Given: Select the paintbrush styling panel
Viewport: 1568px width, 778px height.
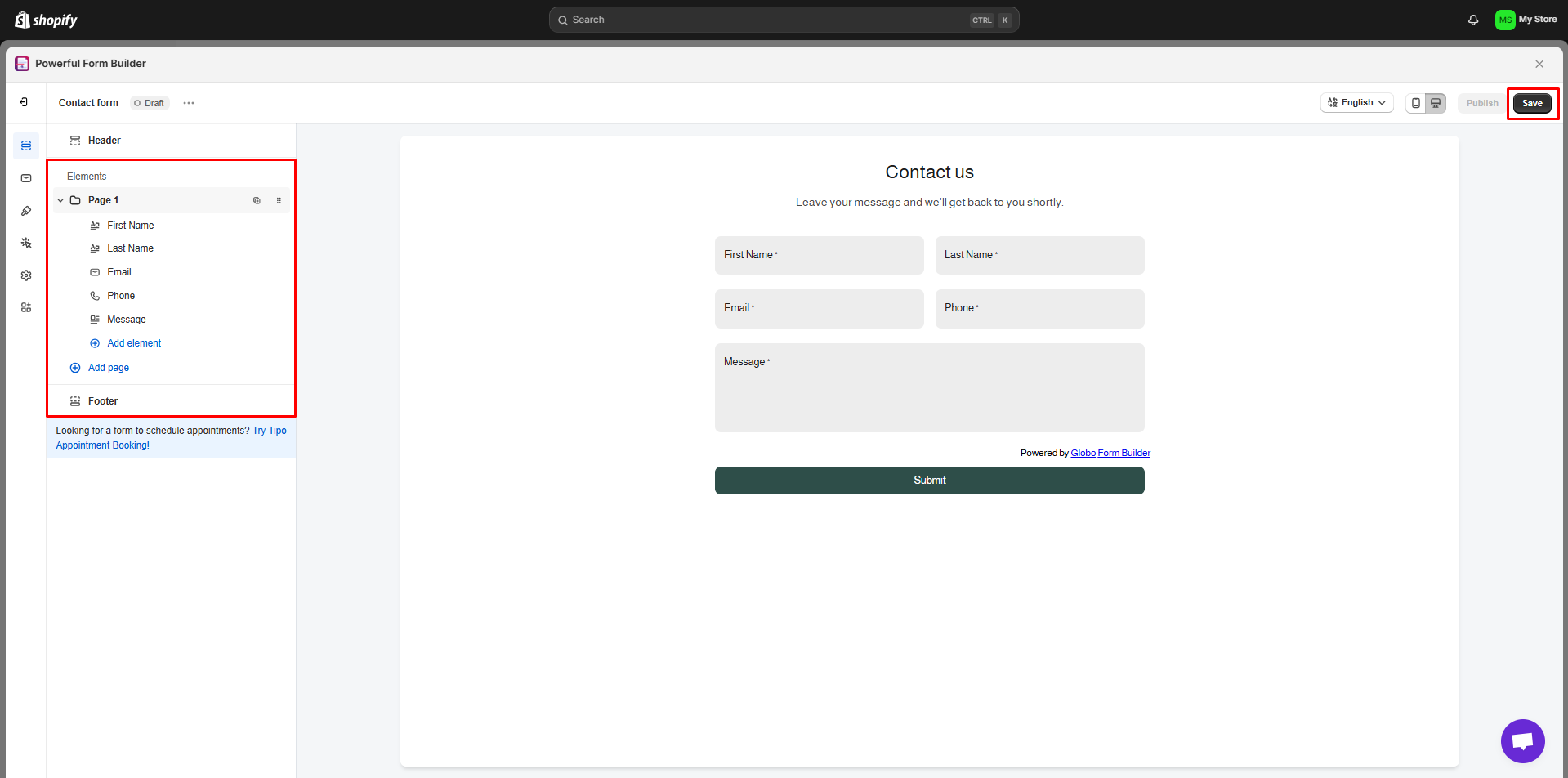Looking at the screenshot, I should [x=25, y=210].
